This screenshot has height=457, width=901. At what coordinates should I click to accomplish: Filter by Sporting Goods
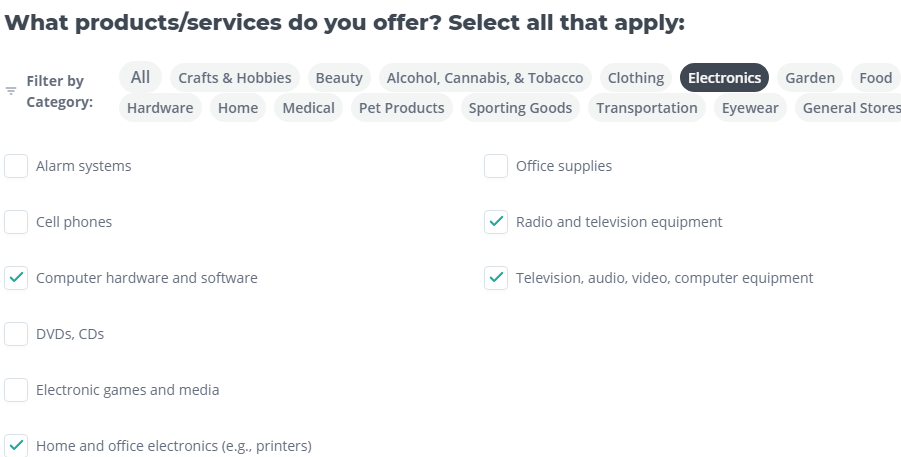(x=520, y=108)
